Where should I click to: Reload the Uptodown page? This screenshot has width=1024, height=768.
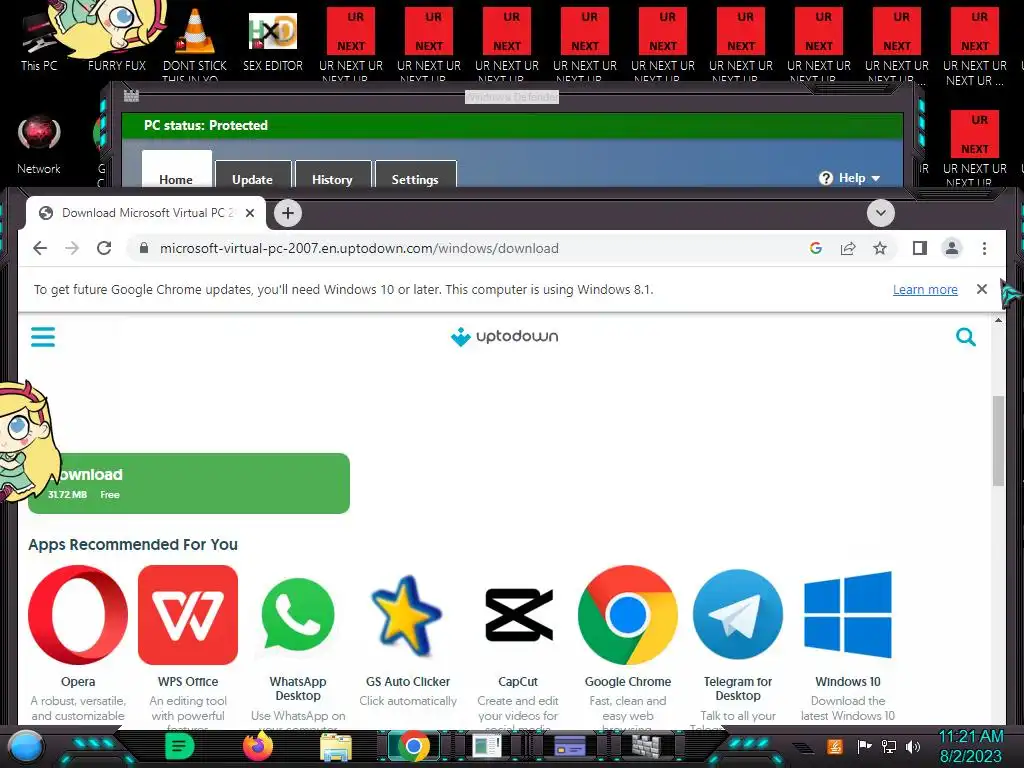[x=104, y=248]
